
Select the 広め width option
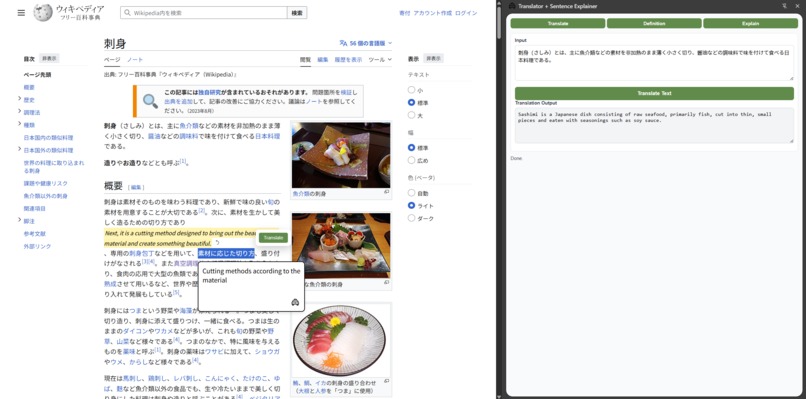point(411,160)
